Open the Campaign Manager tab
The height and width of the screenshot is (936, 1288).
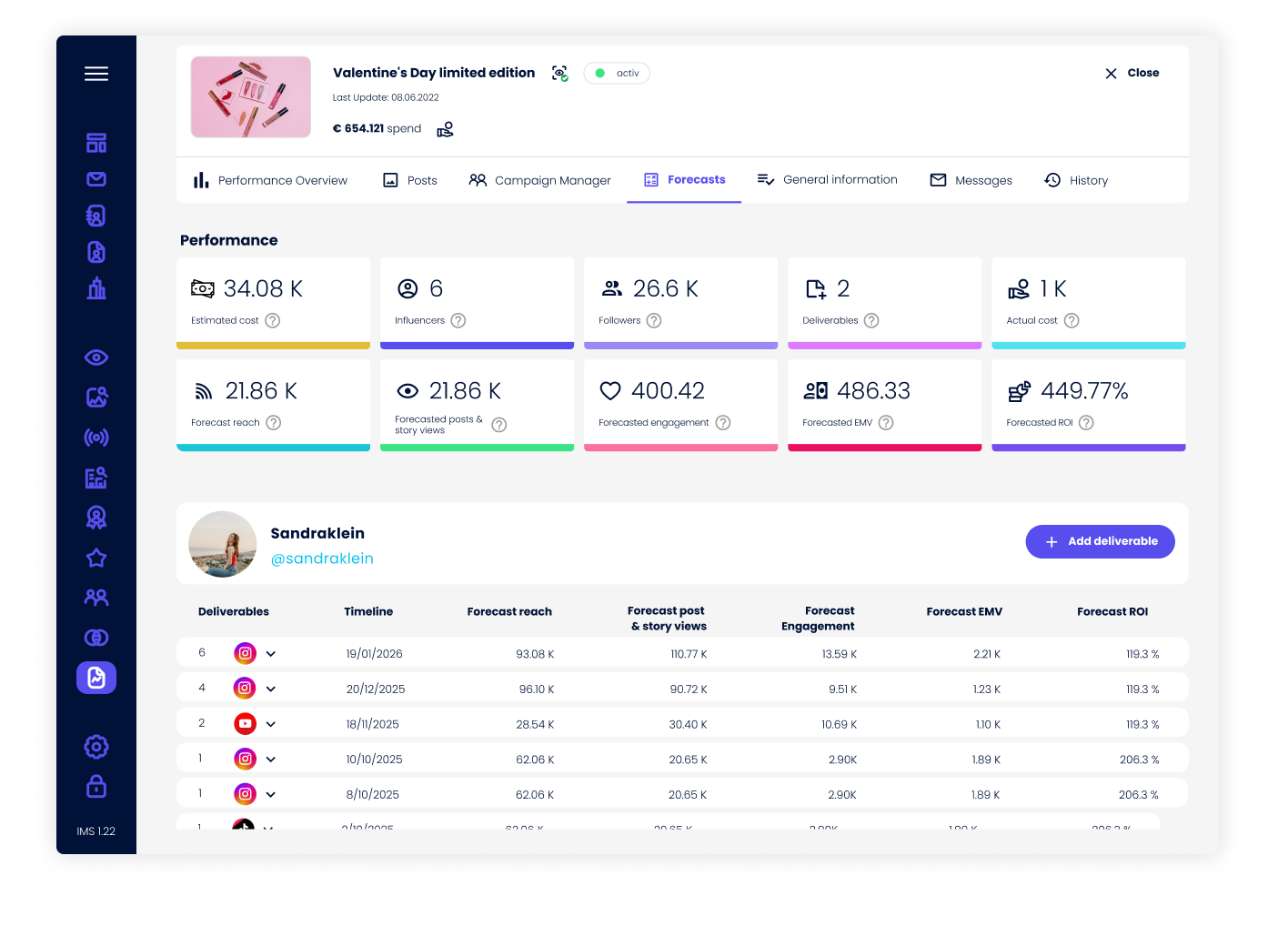pos(540,180)
